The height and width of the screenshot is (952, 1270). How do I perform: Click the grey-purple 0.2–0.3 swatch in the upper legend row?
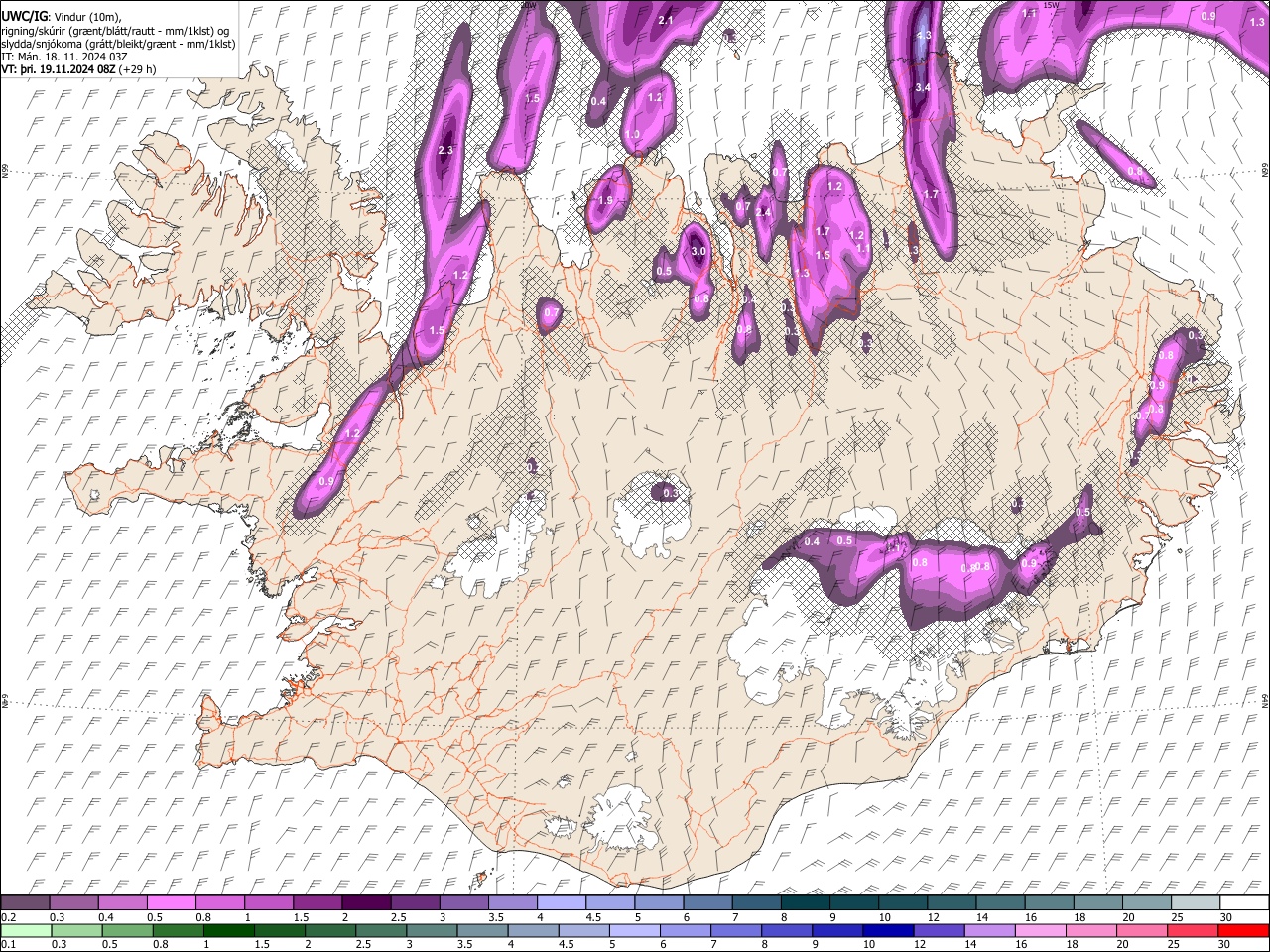(25, 903)
